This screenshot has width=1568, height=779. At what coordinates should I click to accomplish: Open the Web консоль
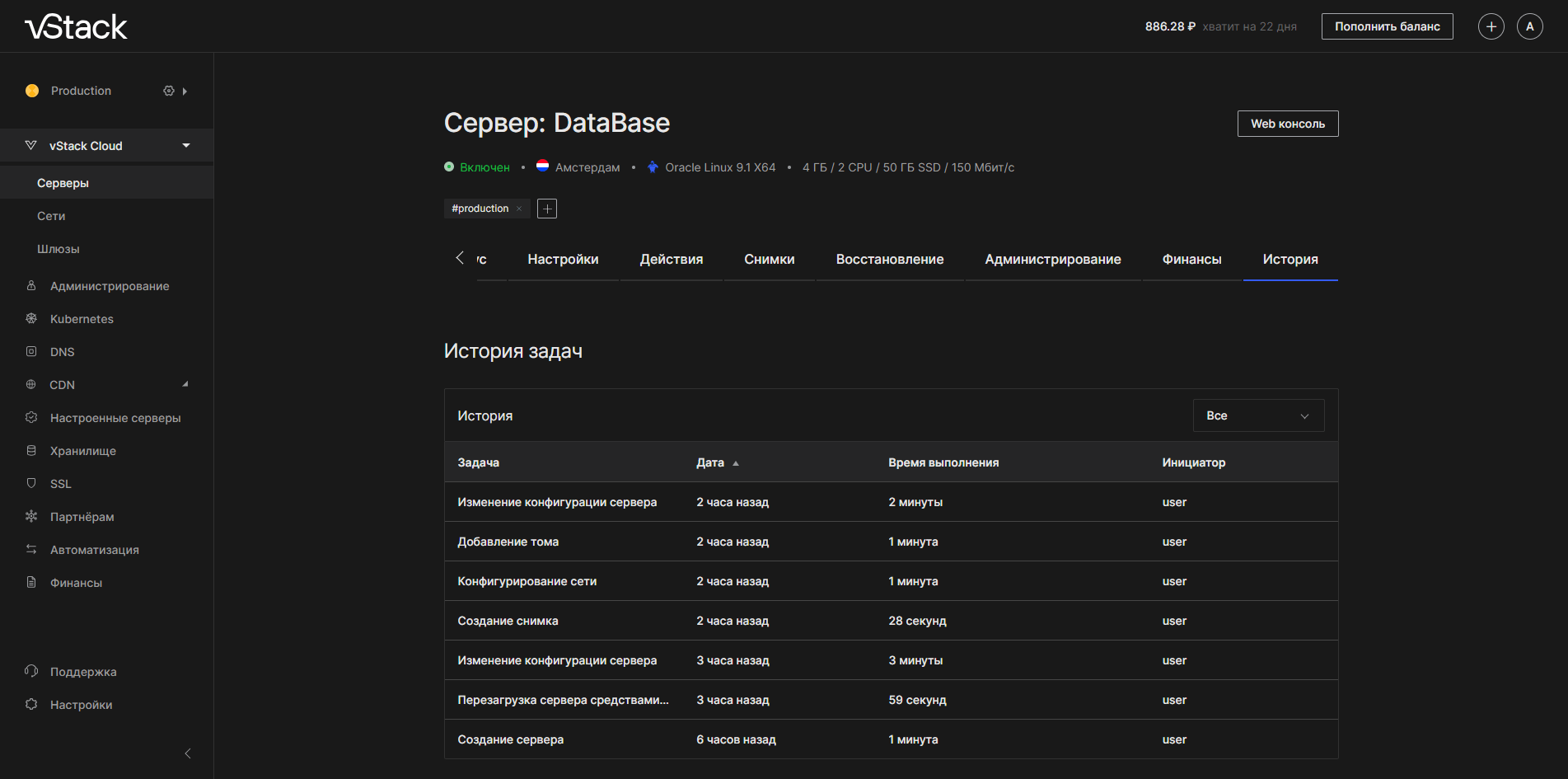[1287, 124]
